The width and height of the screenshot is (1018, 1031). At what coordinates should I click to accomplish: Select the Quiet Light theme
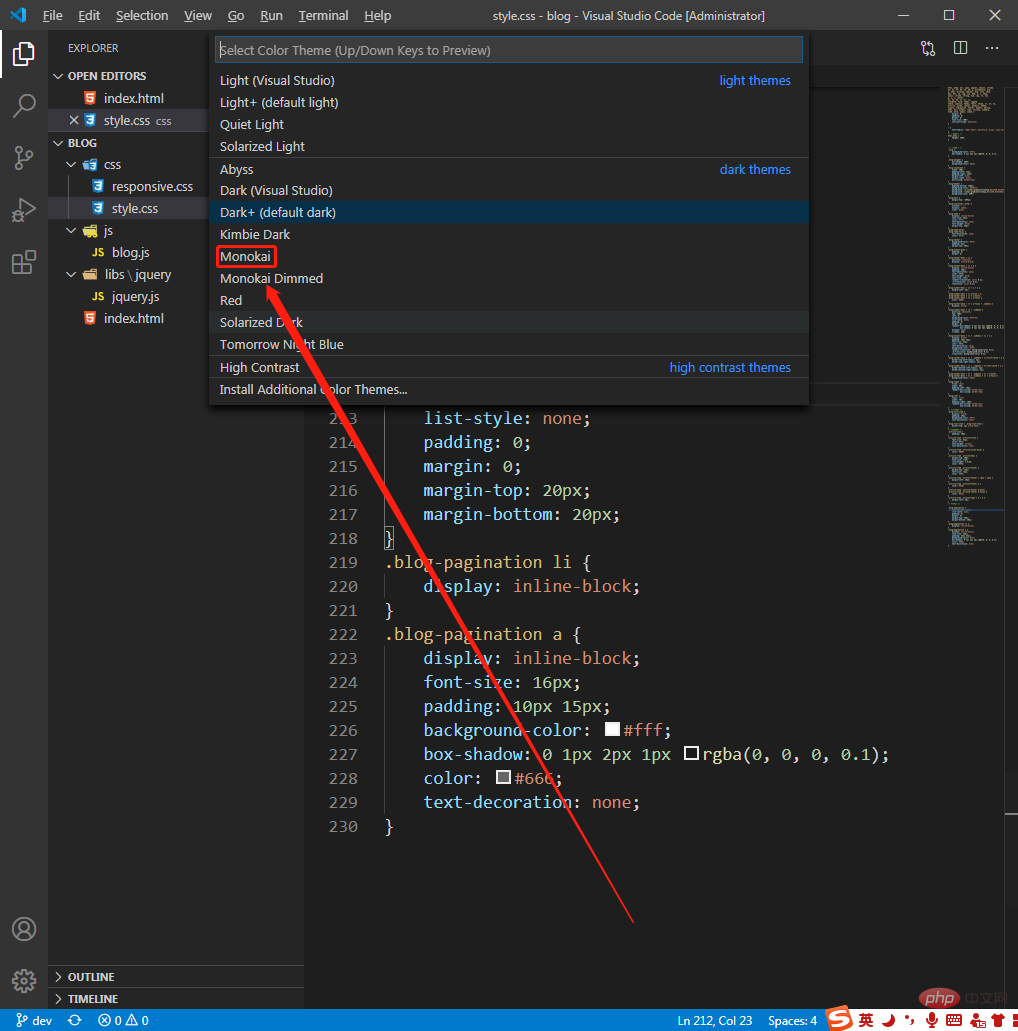509,124
